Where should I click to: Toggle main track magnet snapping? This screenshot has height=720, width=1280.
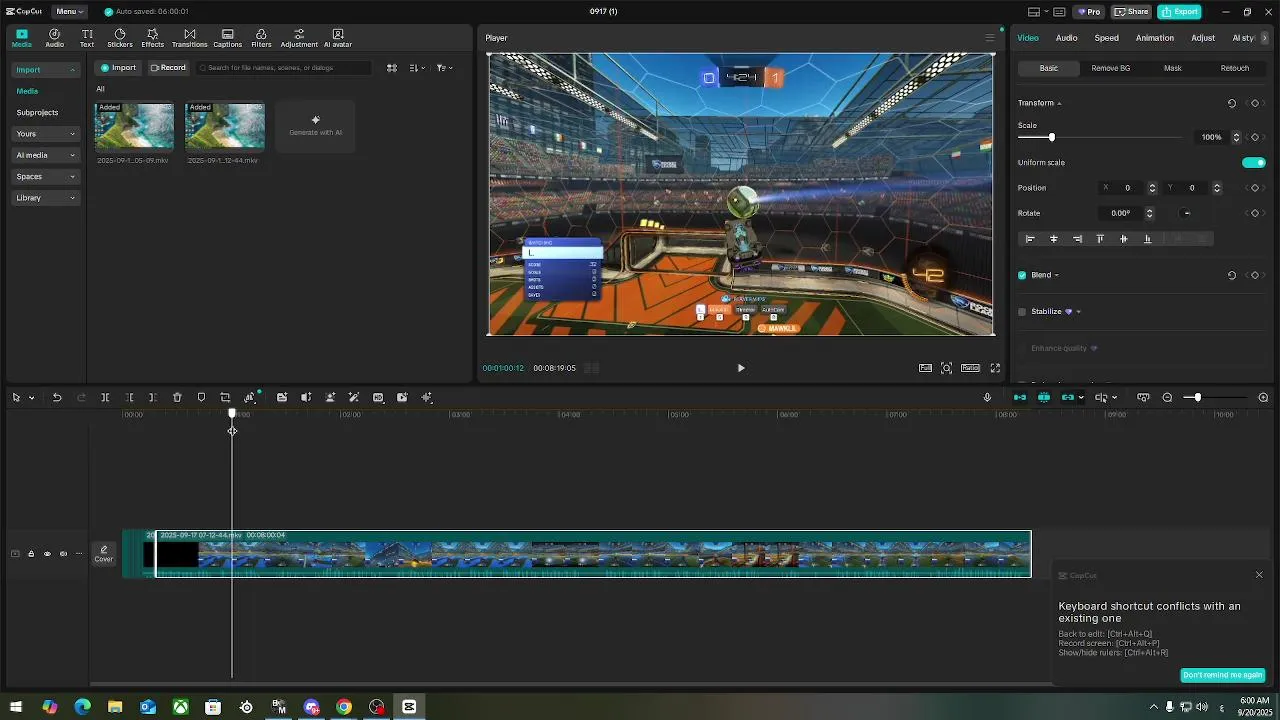click(x=1020, y=398)
